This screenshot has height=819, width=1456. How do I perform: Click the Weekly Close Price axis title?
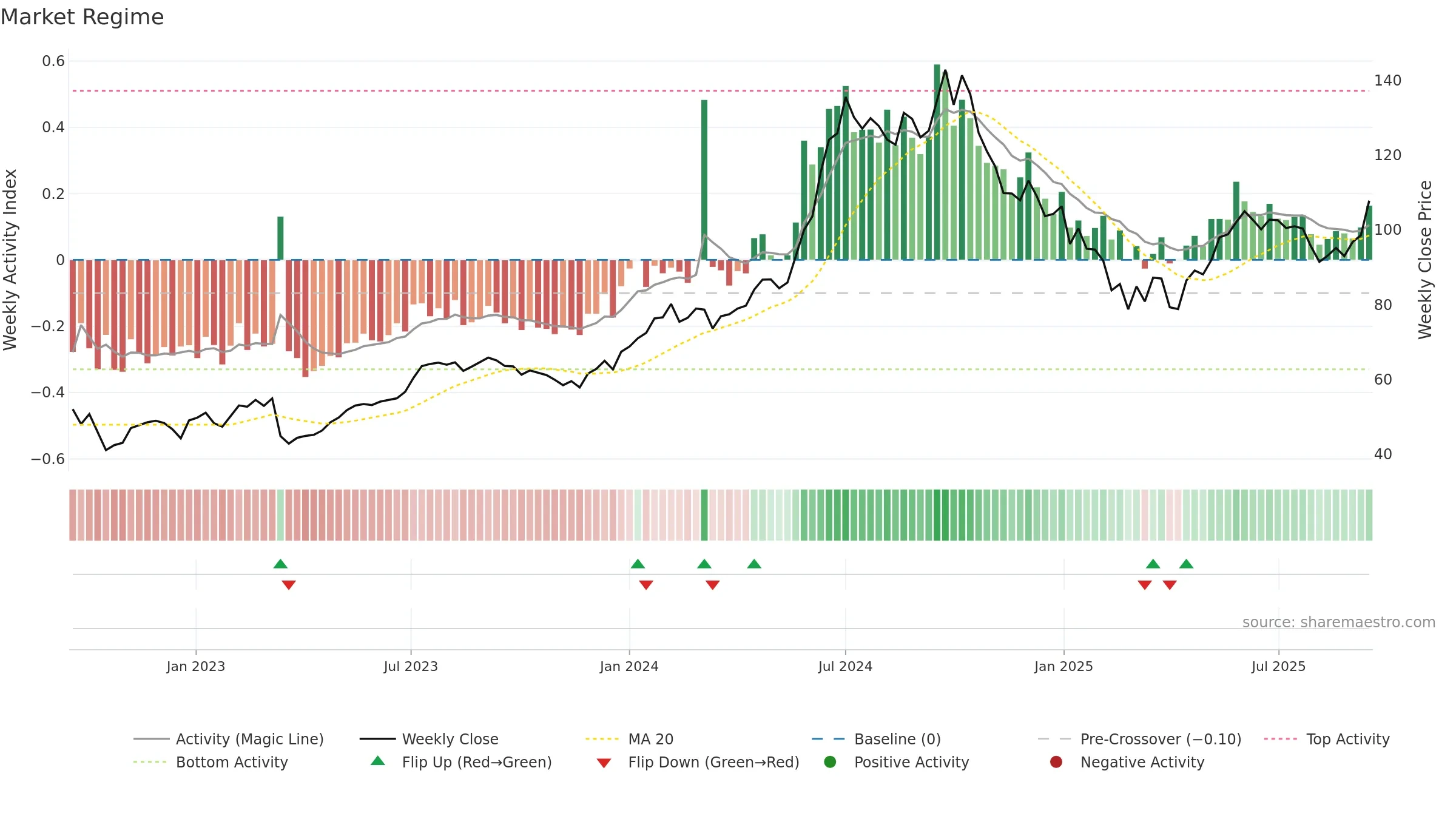[1425, 260]
